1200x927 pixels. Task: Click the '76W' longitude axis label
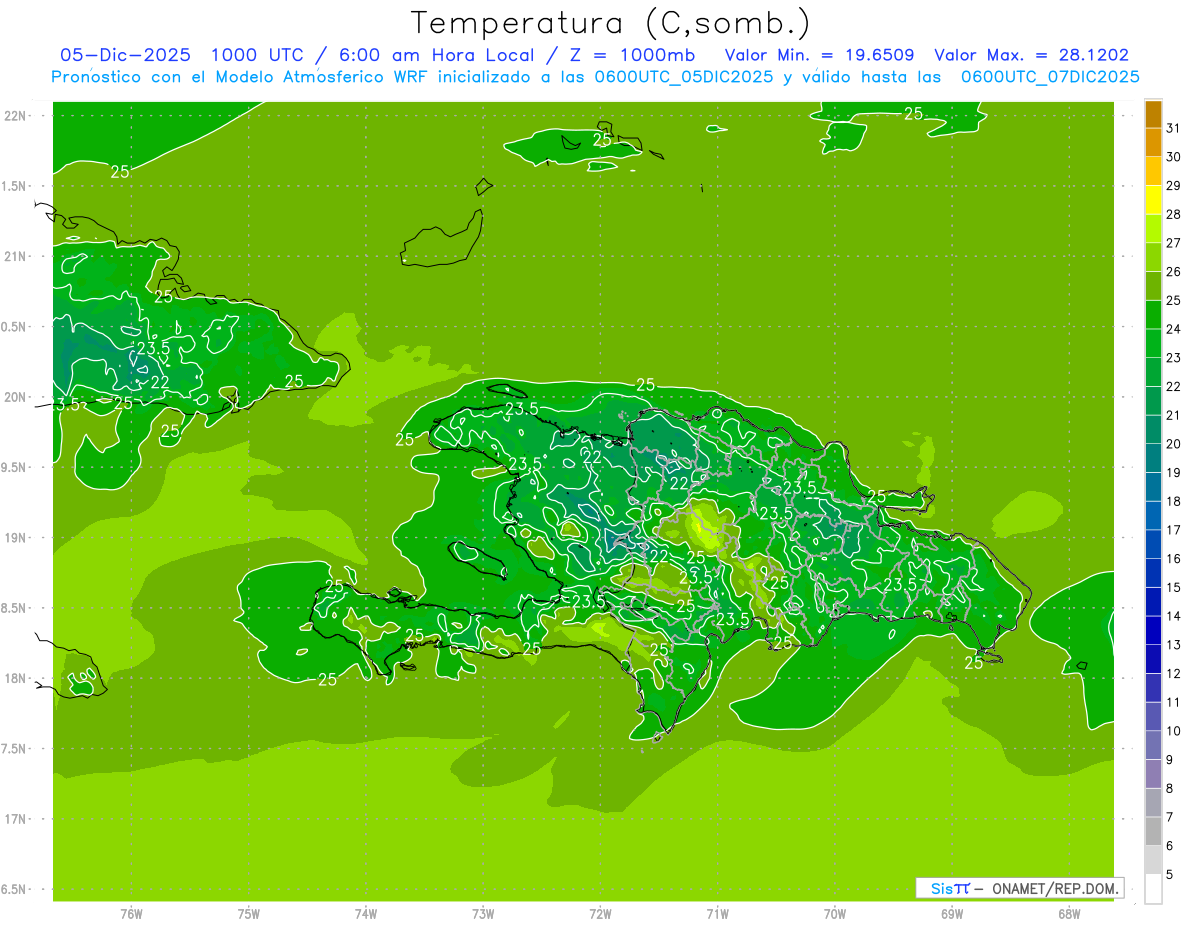click(x=131, y=913)
